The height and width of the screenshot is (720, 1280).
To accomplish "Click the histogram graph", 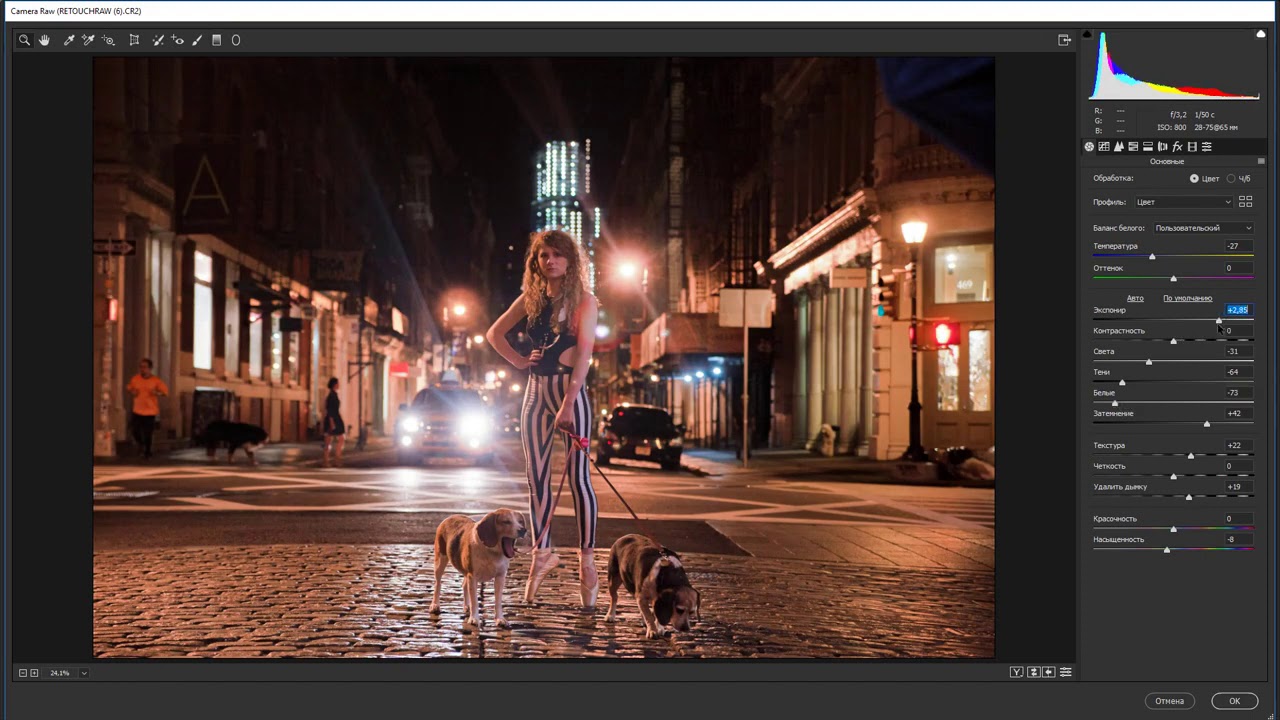I will (x=1174, y=66).
